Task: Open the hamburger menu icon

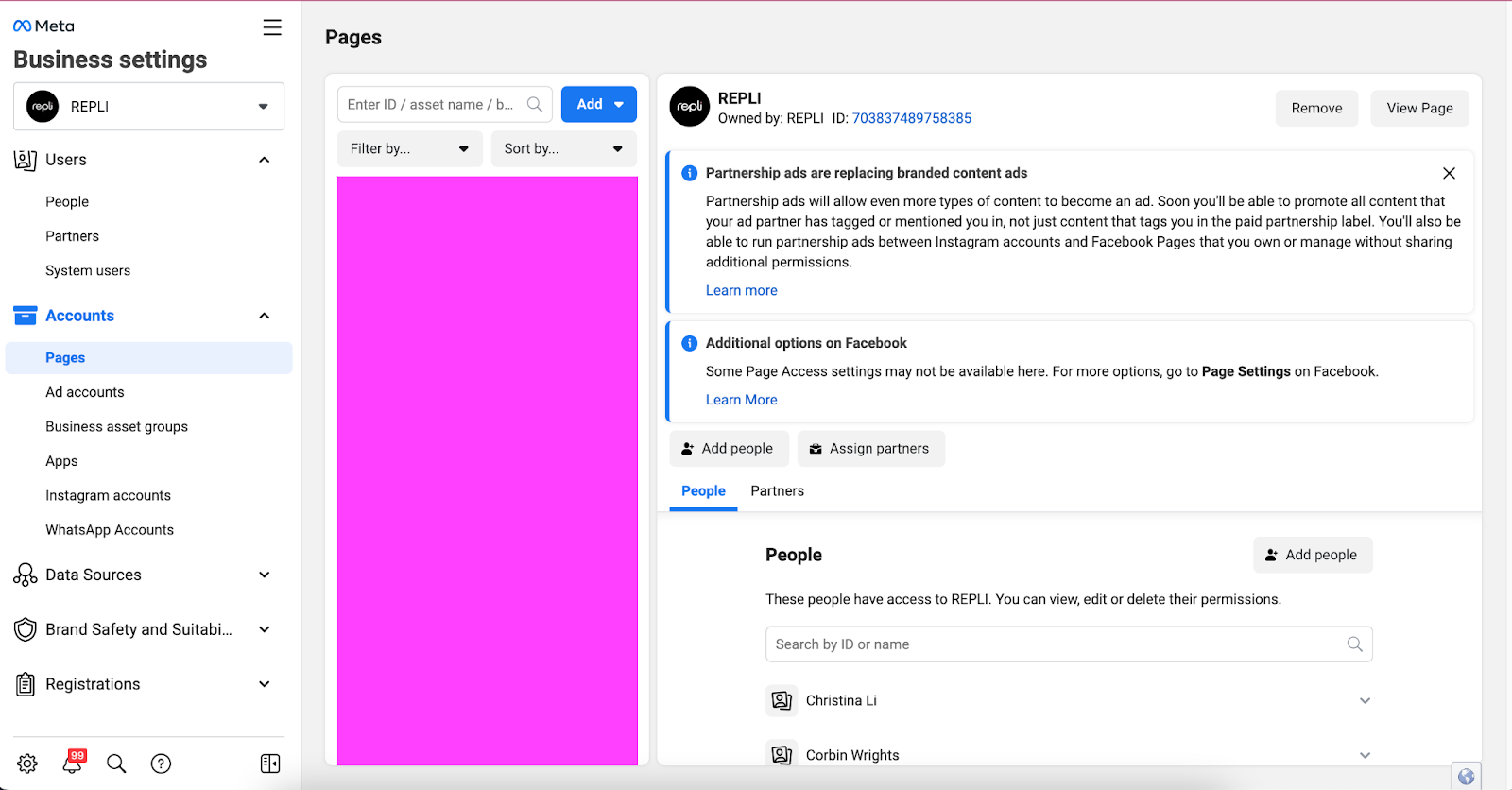Action: (272, 27)
